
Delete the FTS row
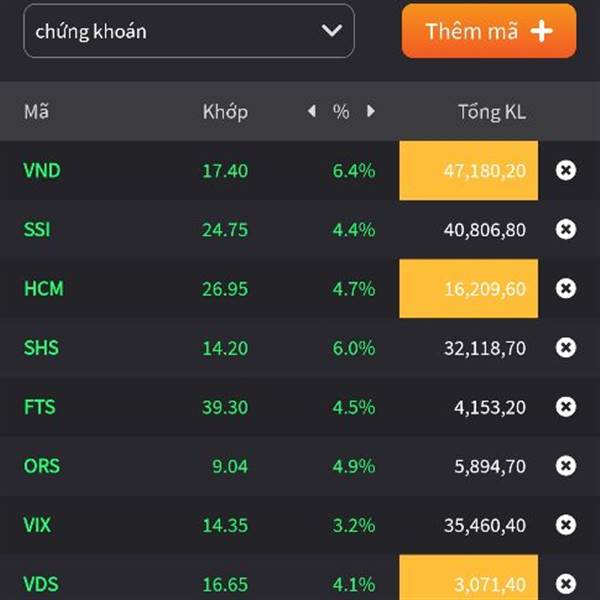(566, 406)
